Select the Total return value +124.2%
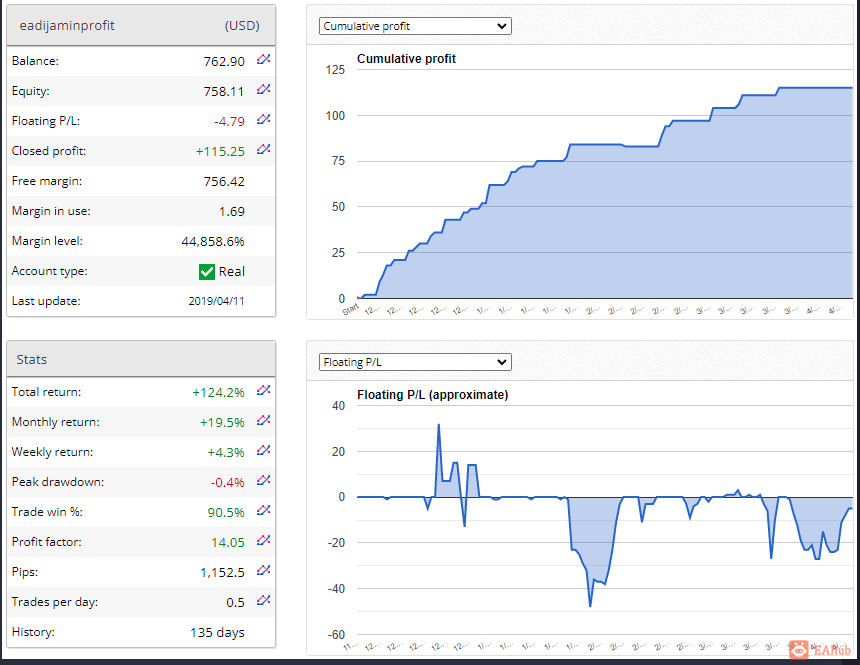Image resolution: width=860 pixels, height=665 pixels. pos(218,392)
